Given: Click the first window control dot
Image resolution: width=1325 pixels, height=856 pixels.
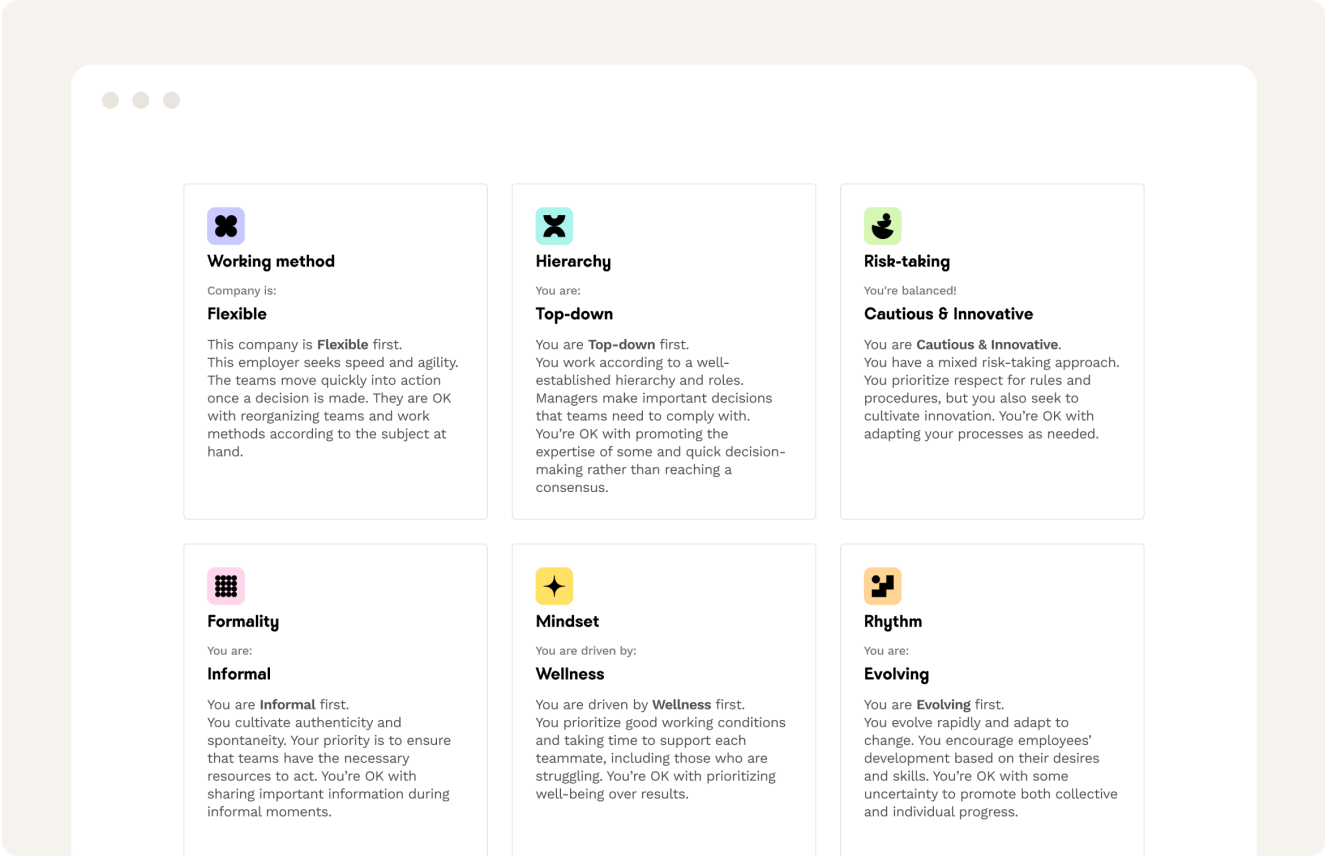Looking at the screenshot, I should [x=110, y=100].
